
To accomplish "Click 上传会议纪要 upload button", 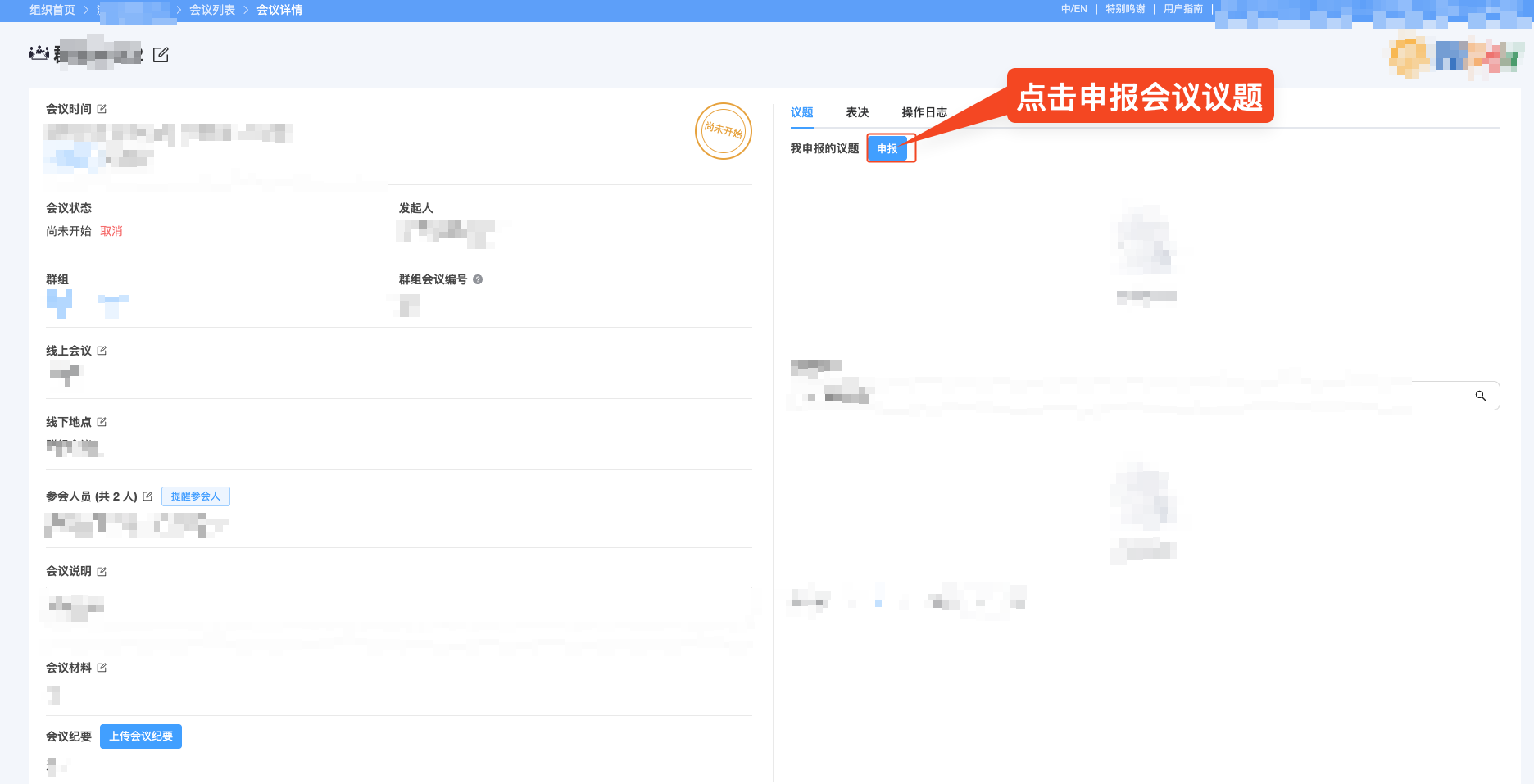I will 141,736.
